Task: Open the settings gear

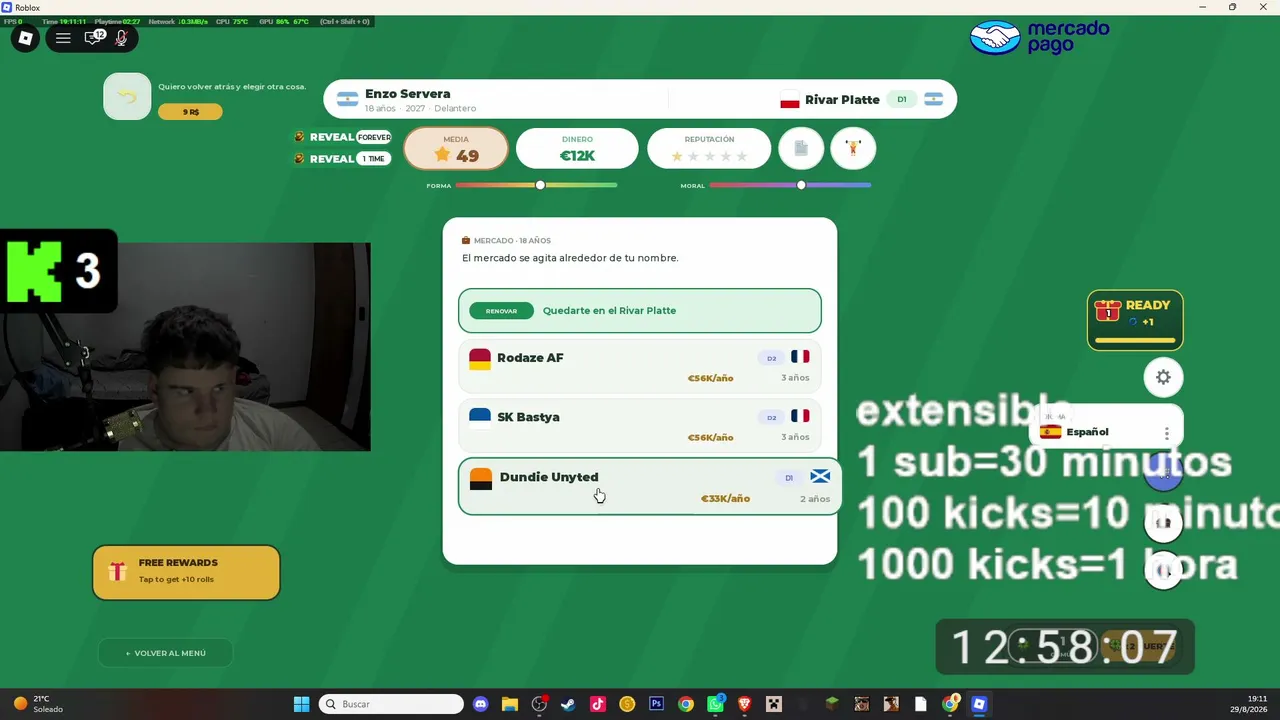Action: pos(1163,377)
